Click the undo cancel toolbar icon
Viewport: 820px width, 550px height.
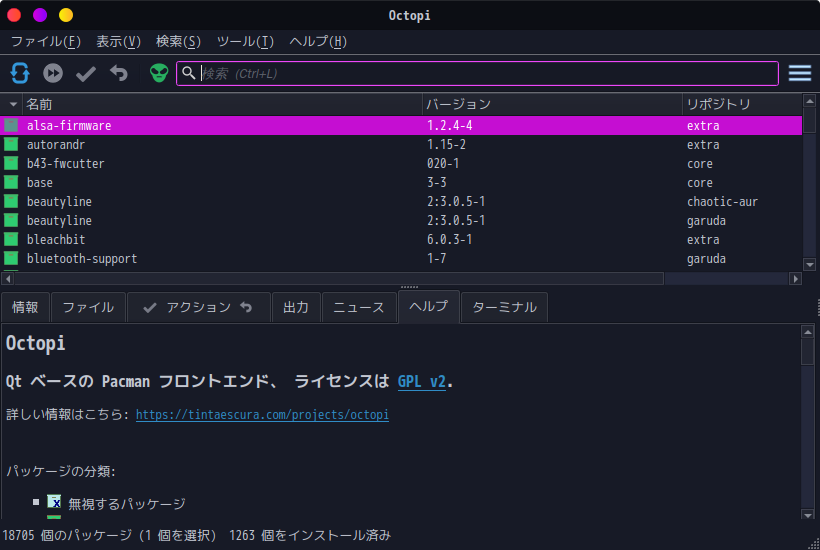tap(119, 73)
